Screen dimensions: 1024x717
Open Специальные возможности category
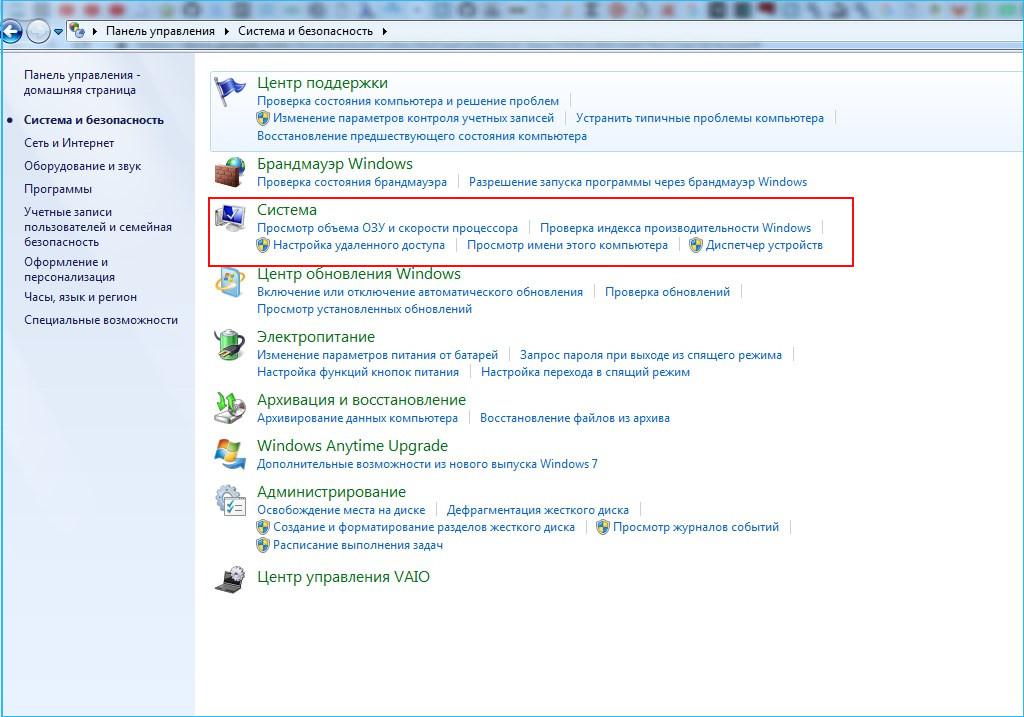pos(101,320)
